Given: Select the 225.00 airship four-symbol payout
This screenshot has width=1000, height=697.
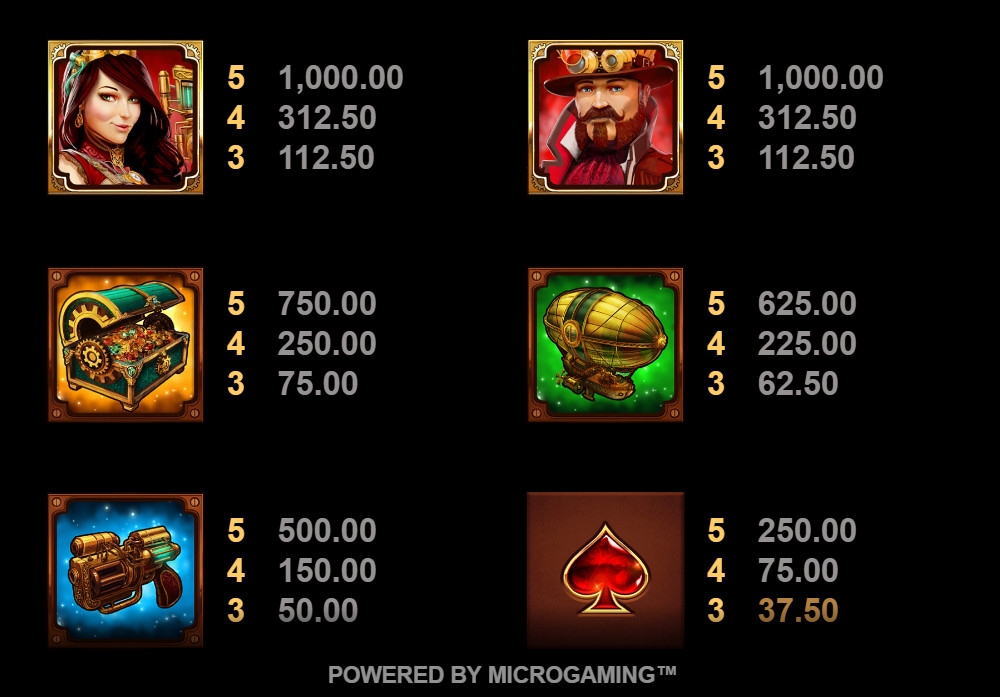Looking at the screenshot, I should (x=807, y=344).
